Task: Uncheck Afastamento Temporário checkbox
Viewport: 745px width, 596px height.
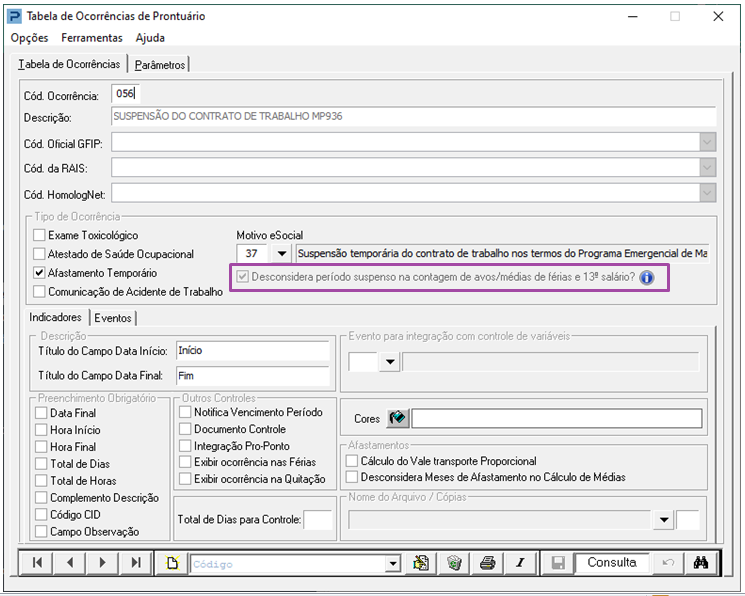Action: coord(40,272)
